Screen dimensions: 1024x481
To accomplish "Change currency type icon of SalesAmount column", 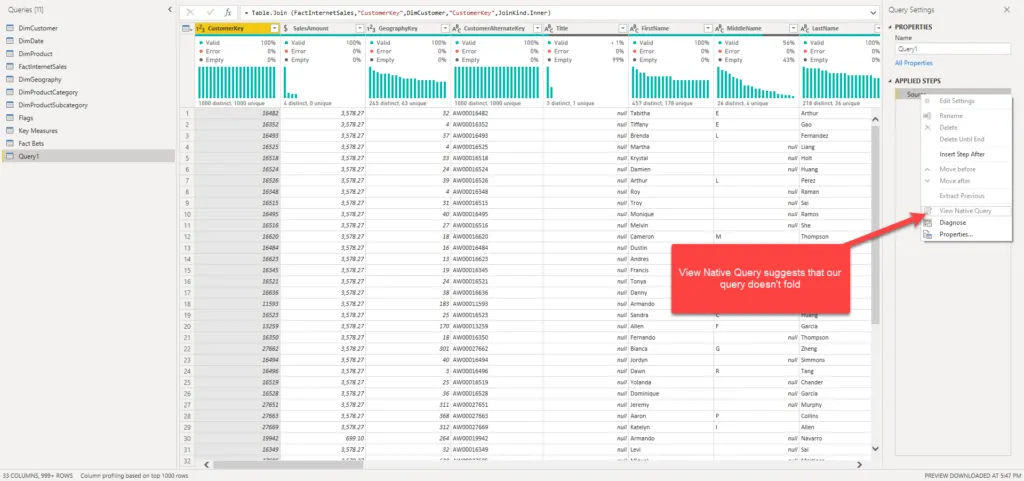I will 287,29.
